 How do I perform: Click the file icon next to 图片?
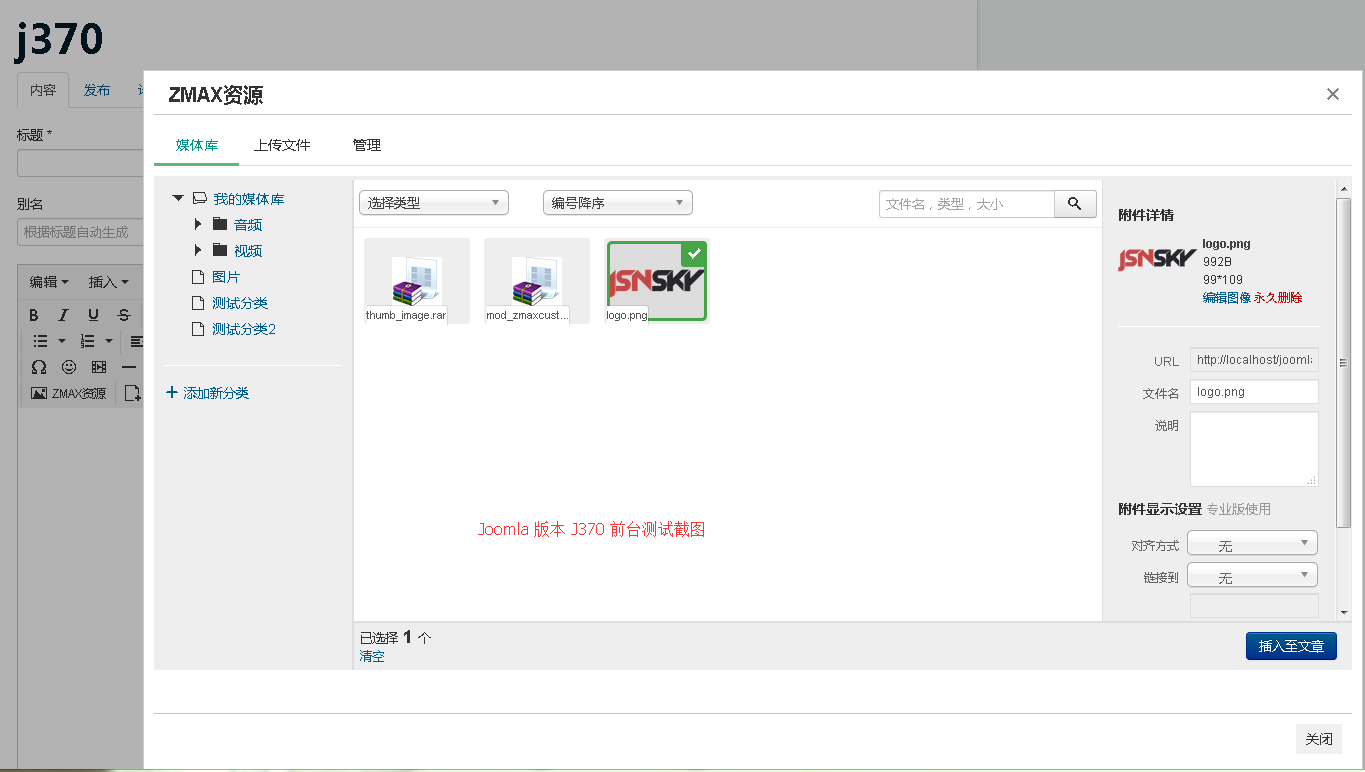(198, 277)
